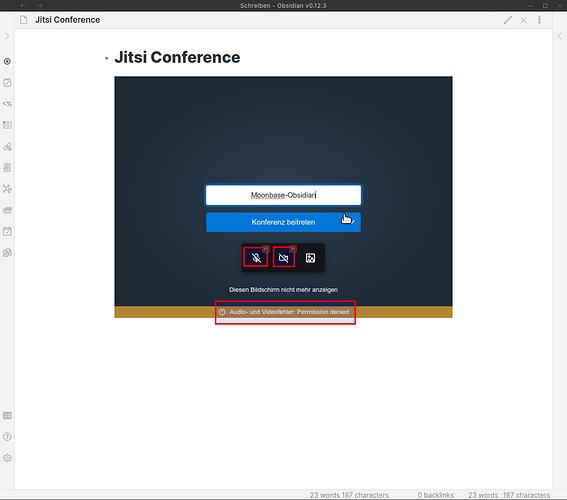567x500 pixels.
Task: Close the Jitsi Conference pane
Action: coord(523,20)
